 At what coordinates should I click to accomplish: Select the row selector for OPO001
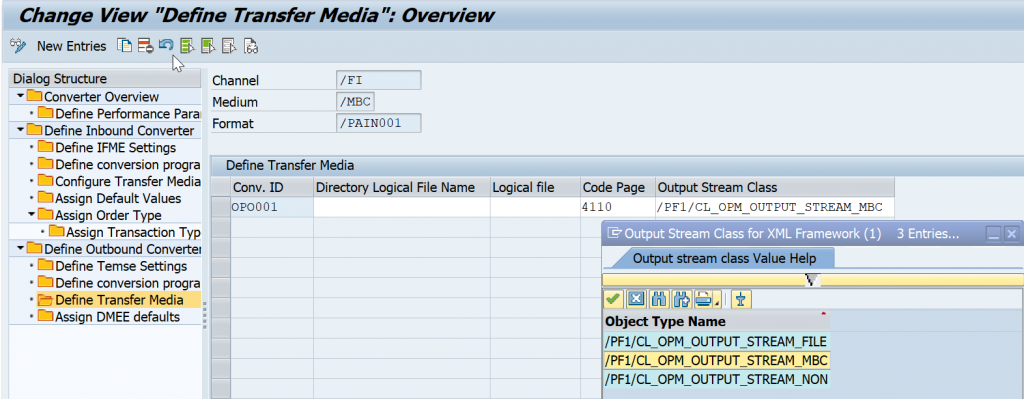221,208
